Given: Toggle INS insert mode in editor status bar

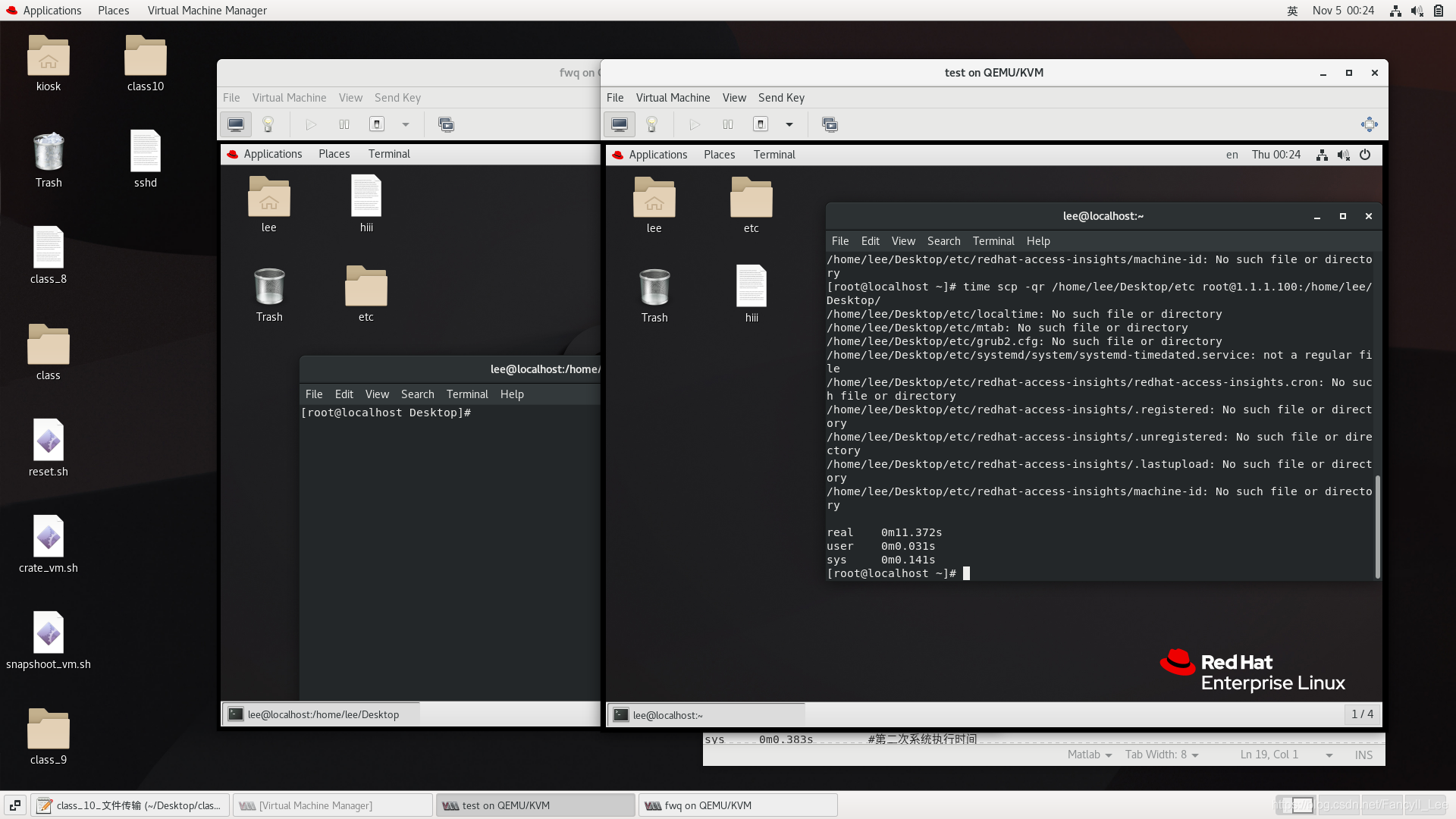Looking at the screenshot, I should tap(1363, 755).
